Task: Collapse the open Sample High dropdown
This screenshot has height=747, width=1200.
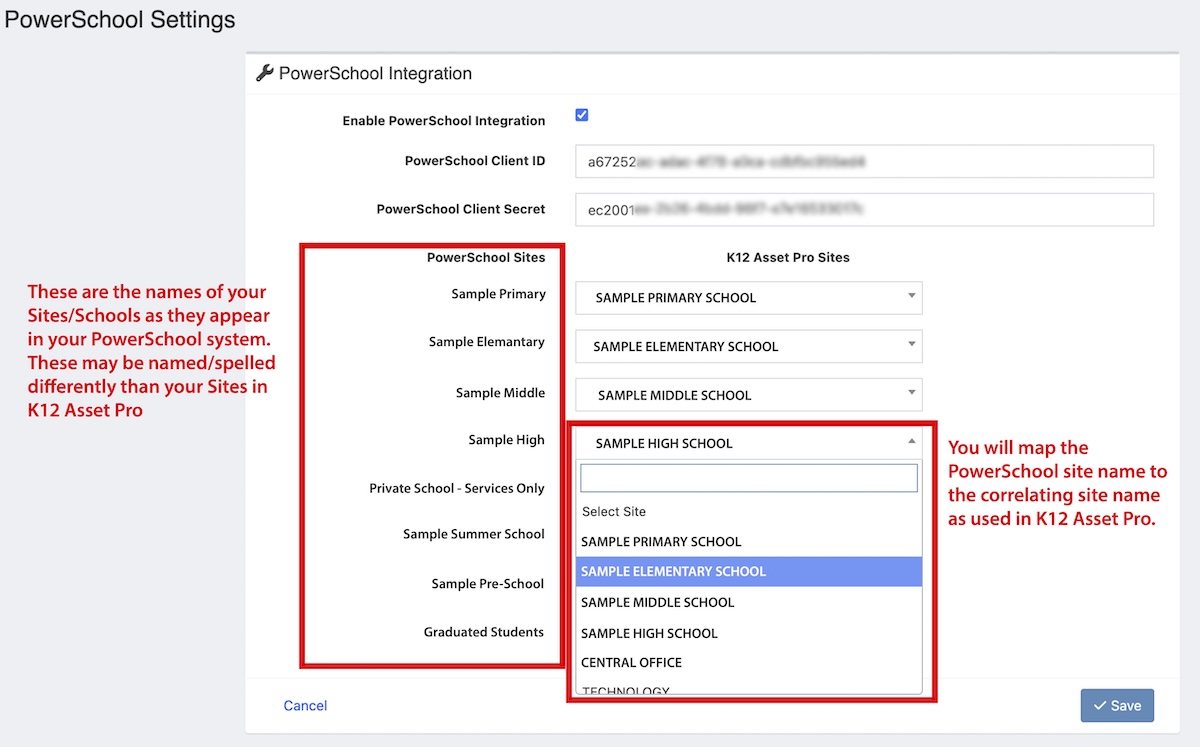Action: click(748, 443)
